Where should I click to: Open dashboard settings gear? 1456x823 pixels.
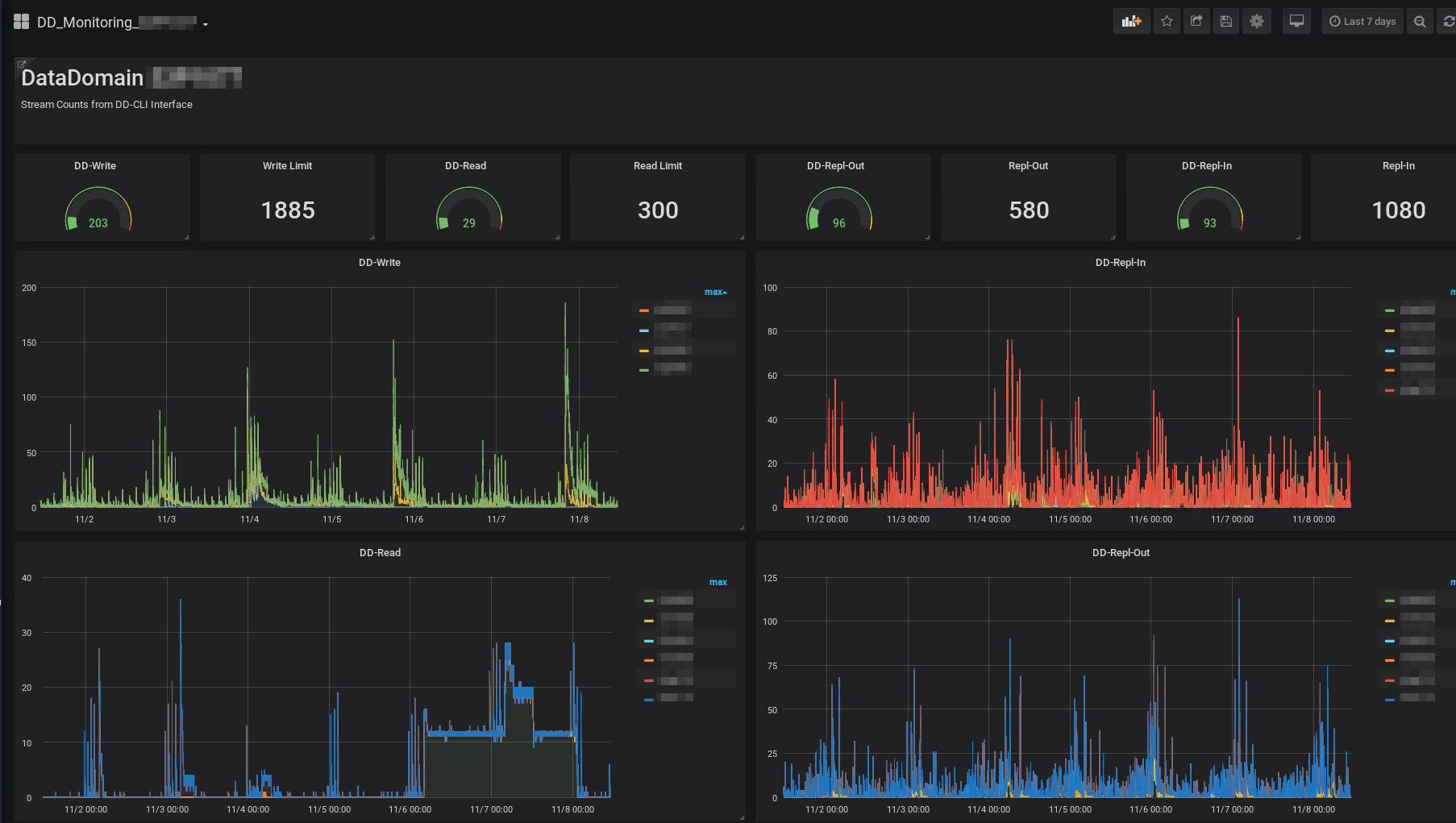(1257, 22)
